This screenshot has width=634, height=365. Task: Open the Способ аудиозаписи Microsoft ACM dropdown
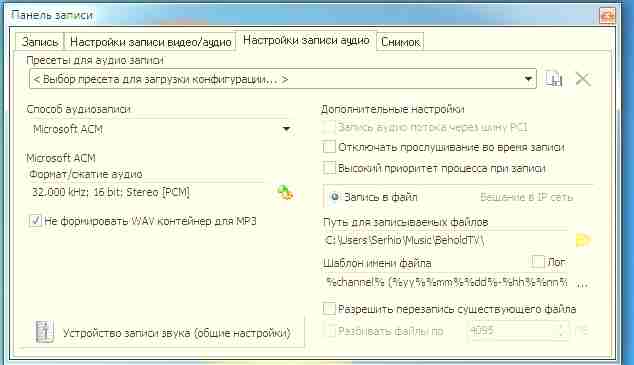pyautogui.click(x=162, y=129)
